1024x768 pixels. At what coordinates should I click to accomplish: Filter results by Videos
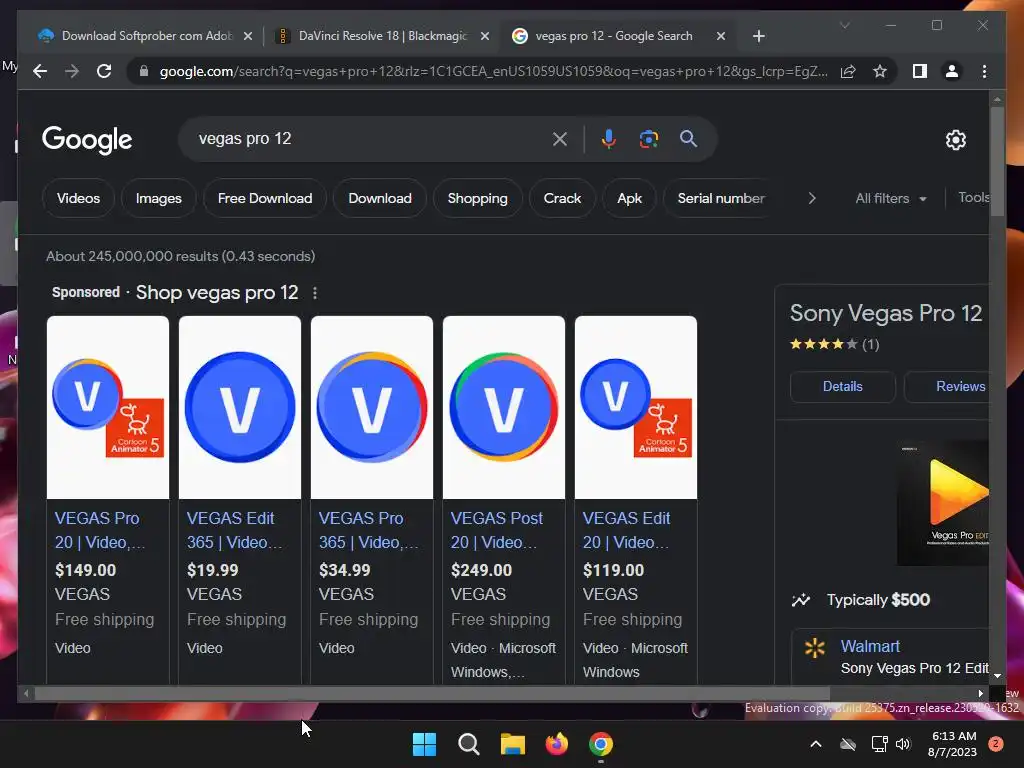[x=78, y=199]
